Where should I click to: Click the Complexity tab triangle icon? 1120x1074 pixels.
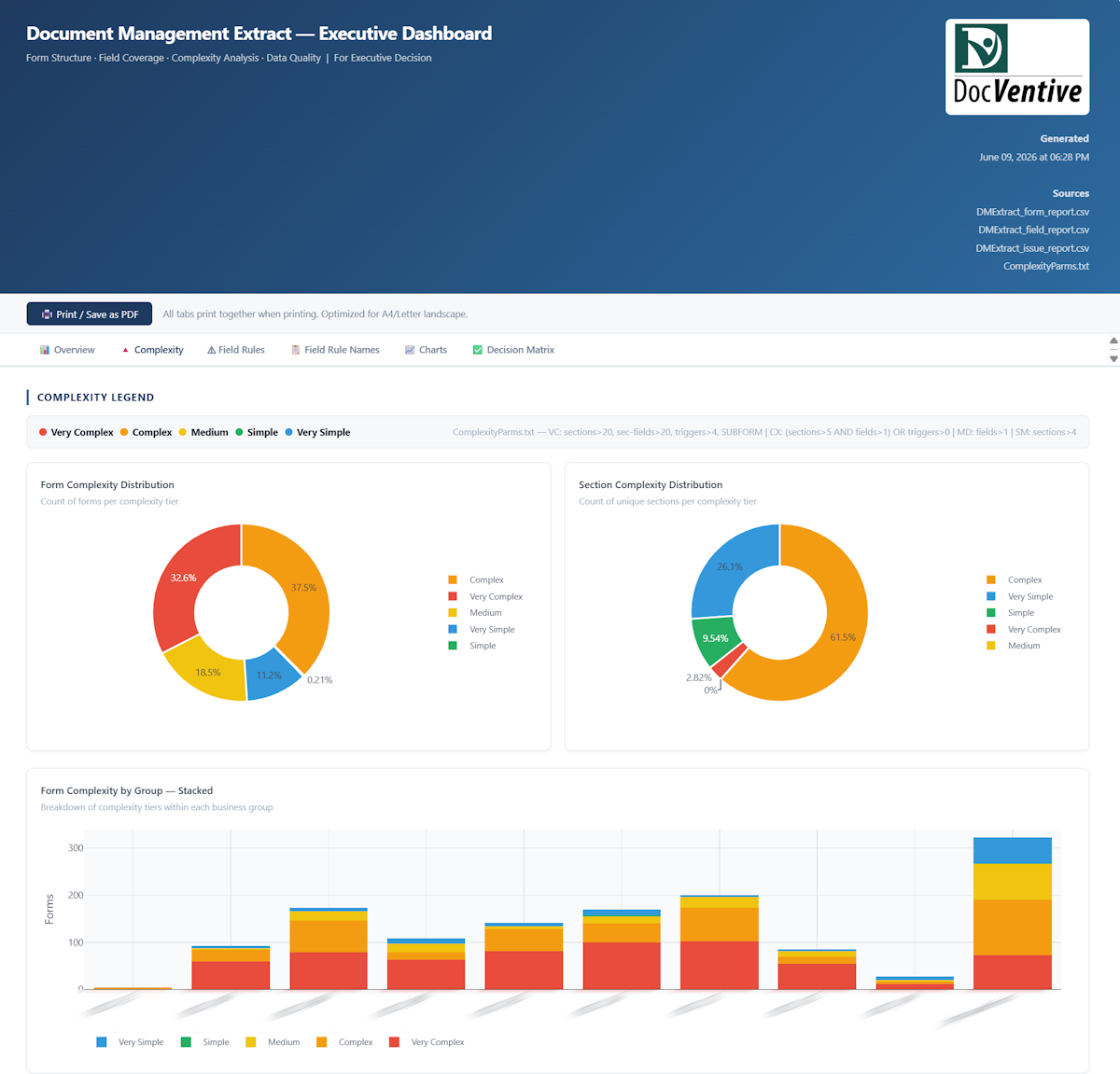coord(125,350)
